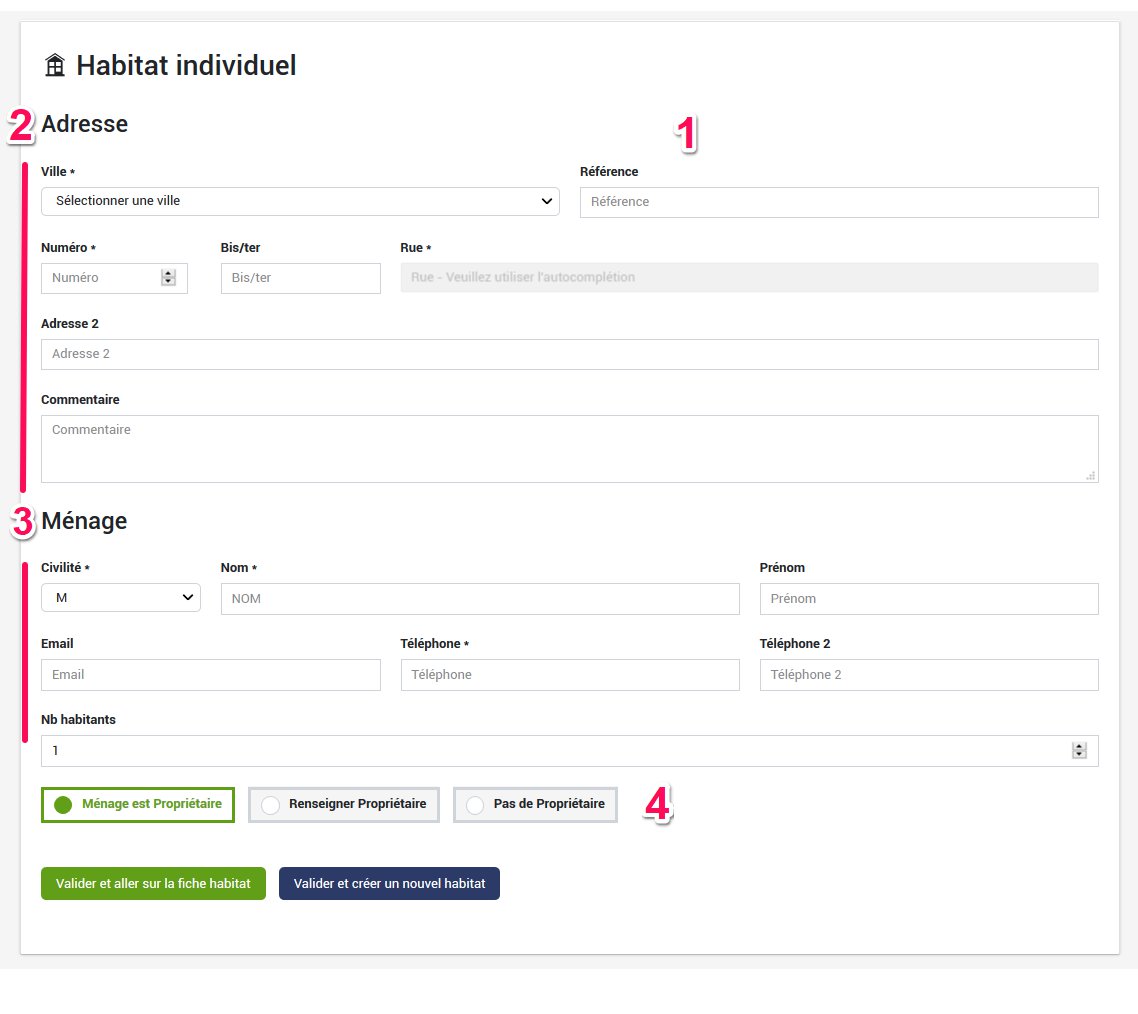
Task: Click the stepper arrows in Nb habitants field
Action: coord(1078,750)
